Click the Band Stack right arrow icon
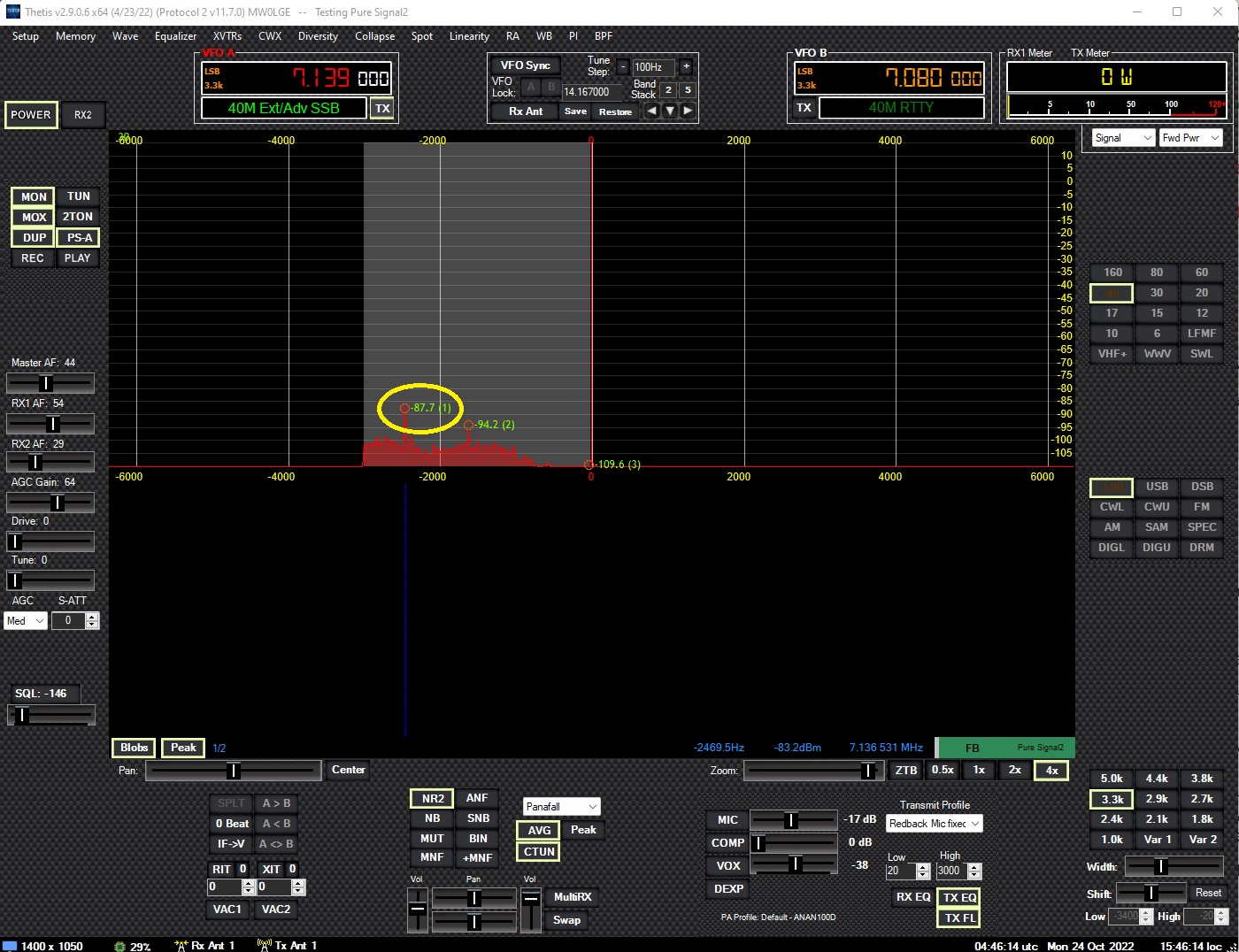 pos(688,110)
